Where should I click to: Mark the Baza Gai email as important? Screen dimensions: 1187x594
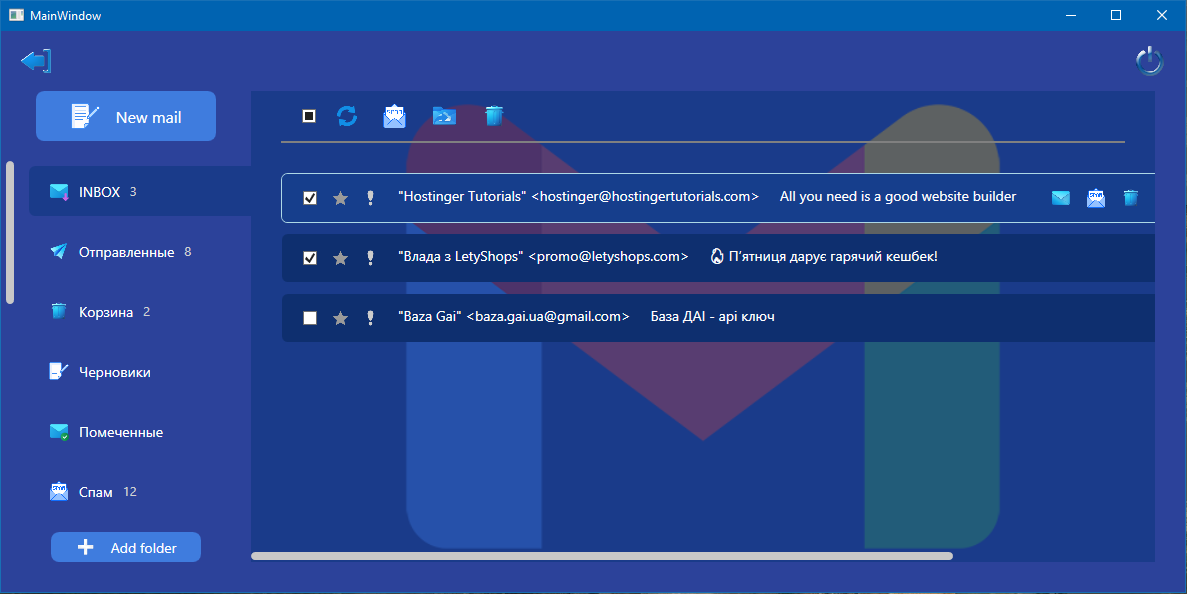tap(370, 317)
